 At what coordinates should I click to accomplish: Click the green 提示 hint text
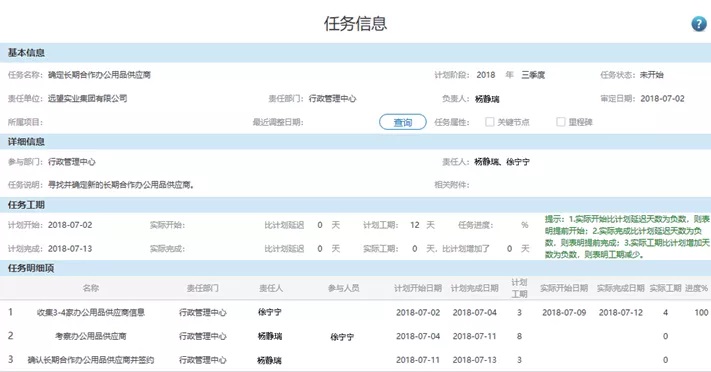point(627,237)
